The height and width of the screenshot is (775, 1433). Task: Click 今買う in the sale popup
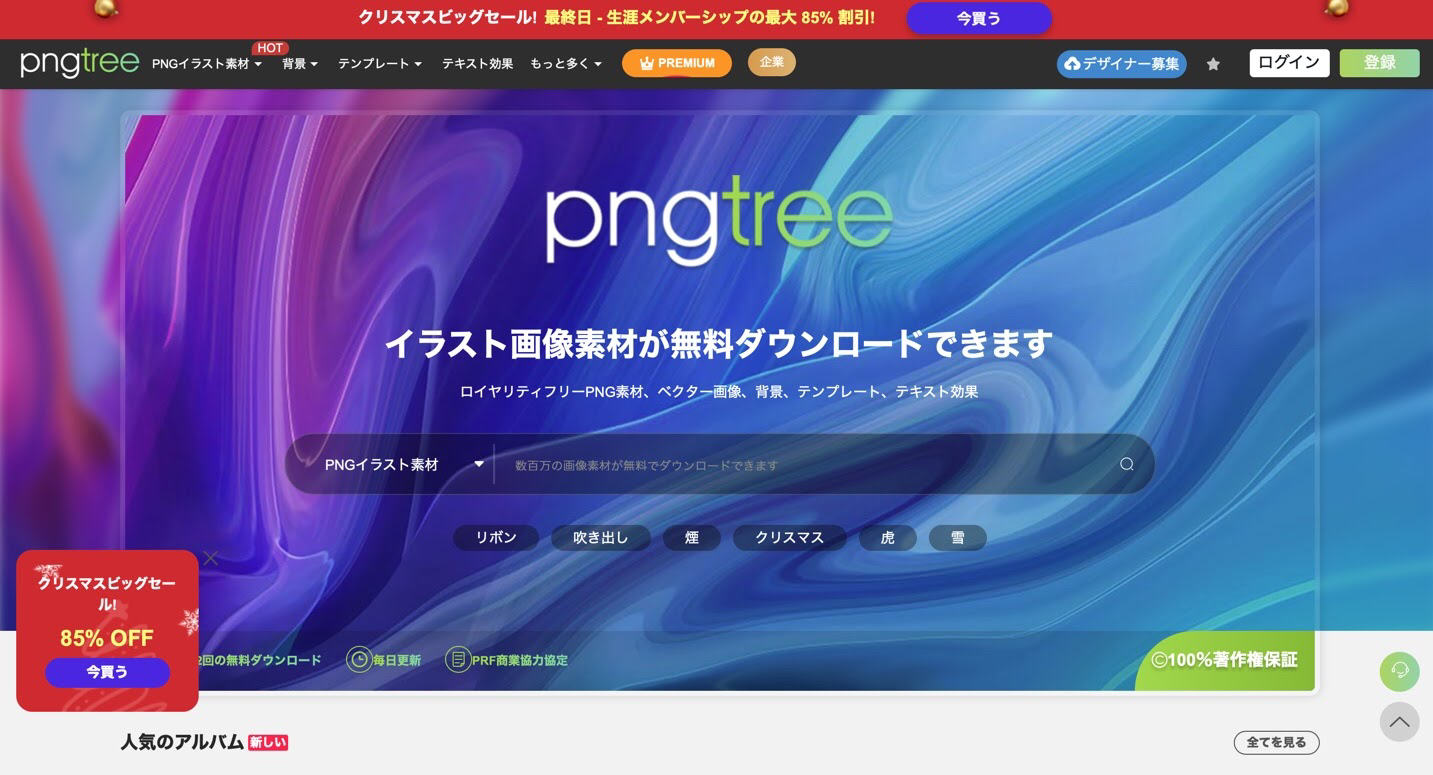pos(107,672)
